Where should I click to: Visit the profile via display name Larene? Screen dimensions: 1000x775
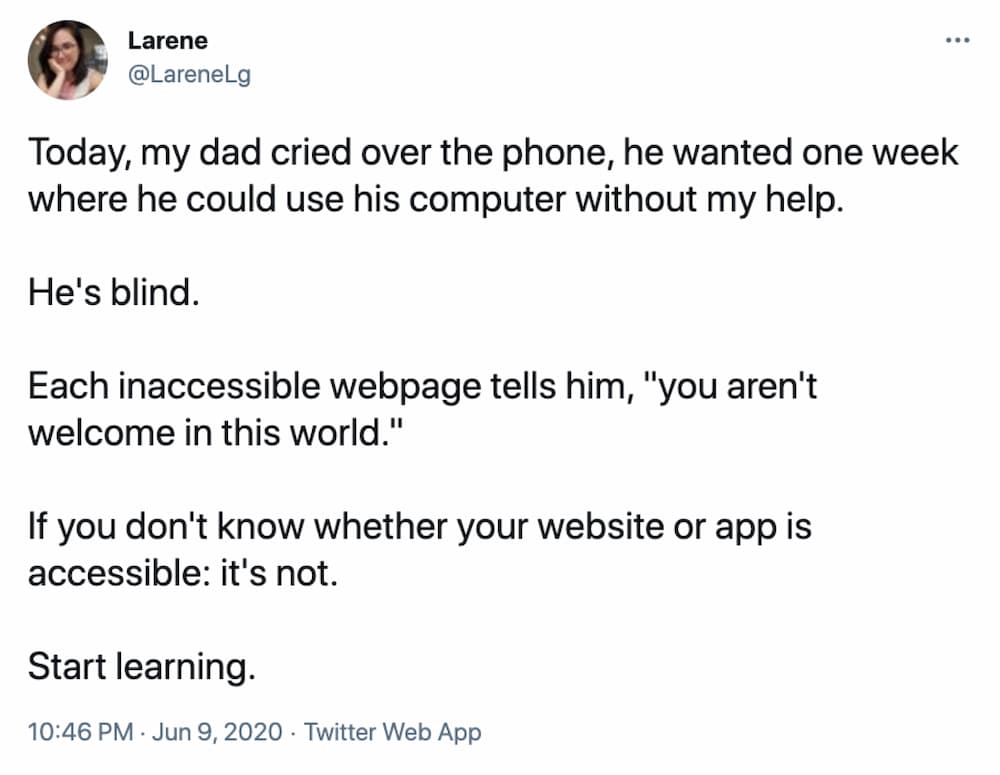(x=168, y=41)
